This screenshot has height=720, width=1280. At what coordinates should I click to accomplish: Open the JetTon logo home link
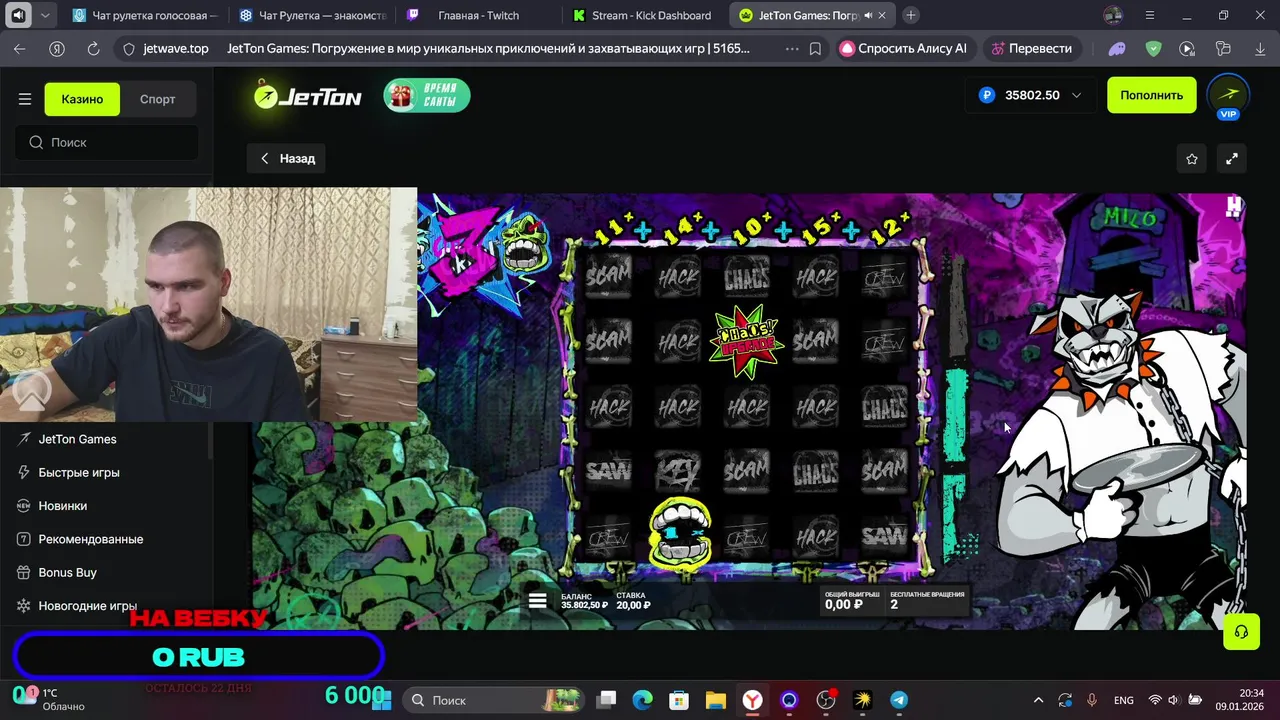pyautogui.click(x=308, y=96)
